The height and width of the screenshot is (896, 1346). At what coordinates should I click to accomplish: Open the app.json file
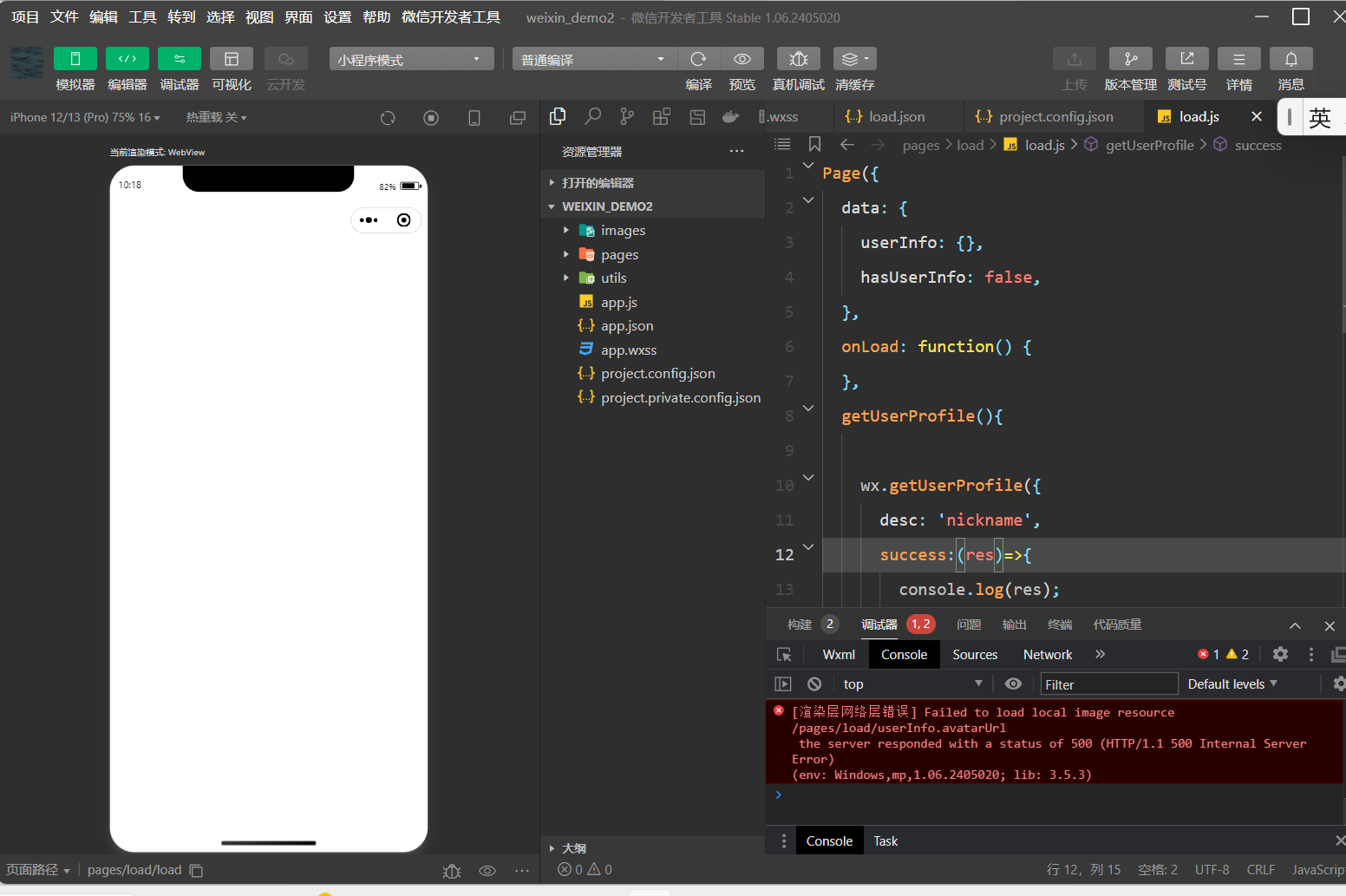tap(652, 326)
